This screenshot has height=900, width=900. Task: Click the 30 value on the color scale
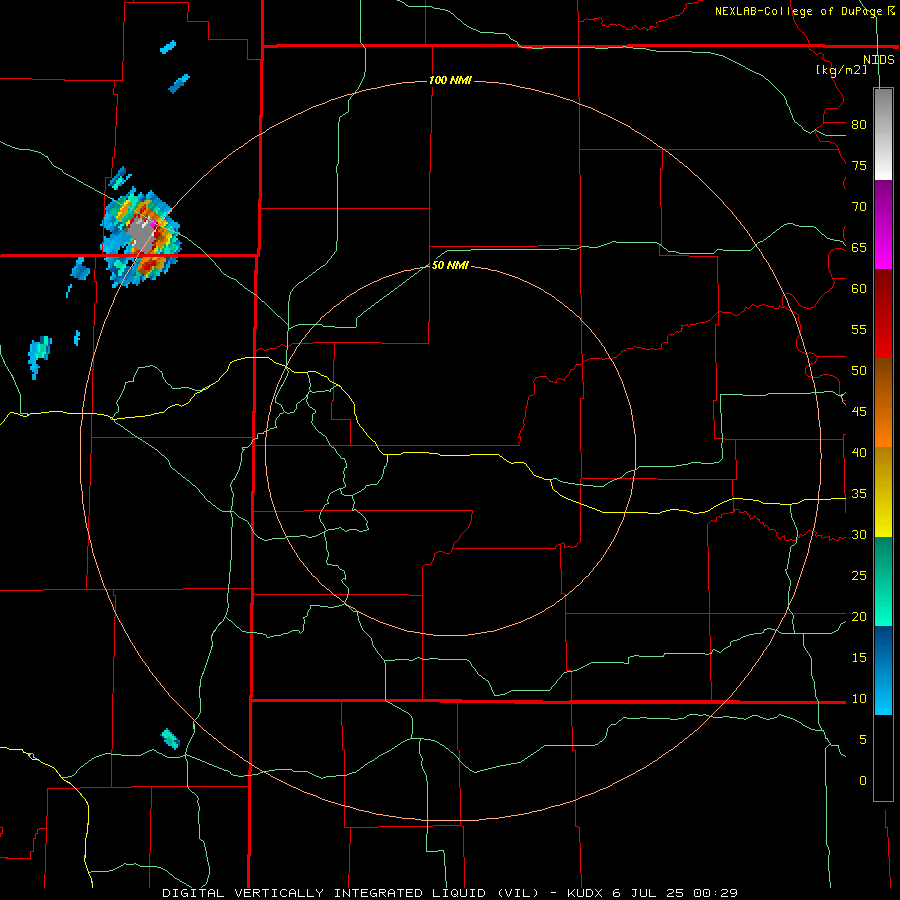click(859, 534)
